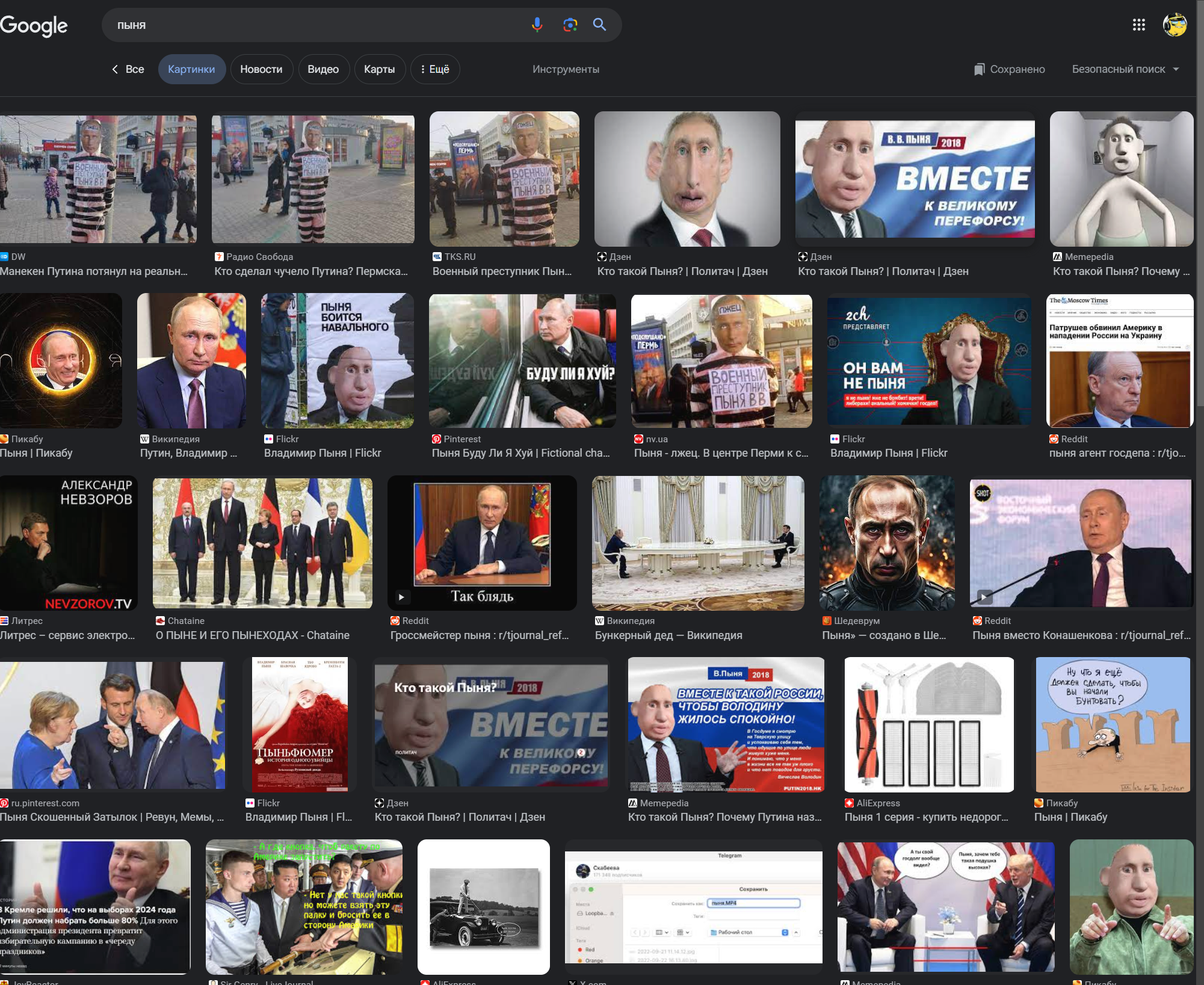Image resolution: width=1204 pixels, height=985 pixels.
Task: Play the "Так блядь" video thumbnail
Action: pyautogui.click(x=482, y=542)
